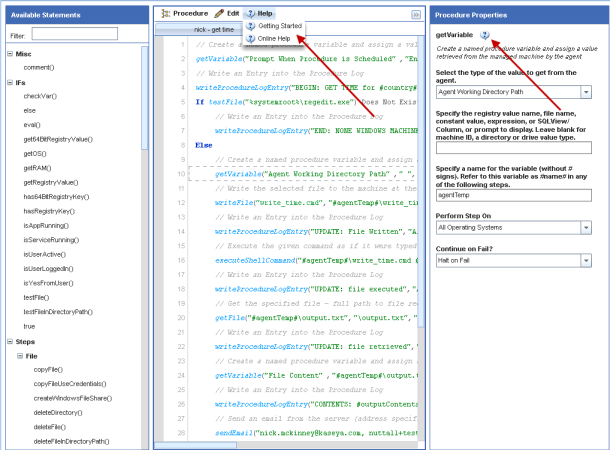The image size is (610, 450).
Task: Click the pencil icon beside Edit
Action: 219,14
